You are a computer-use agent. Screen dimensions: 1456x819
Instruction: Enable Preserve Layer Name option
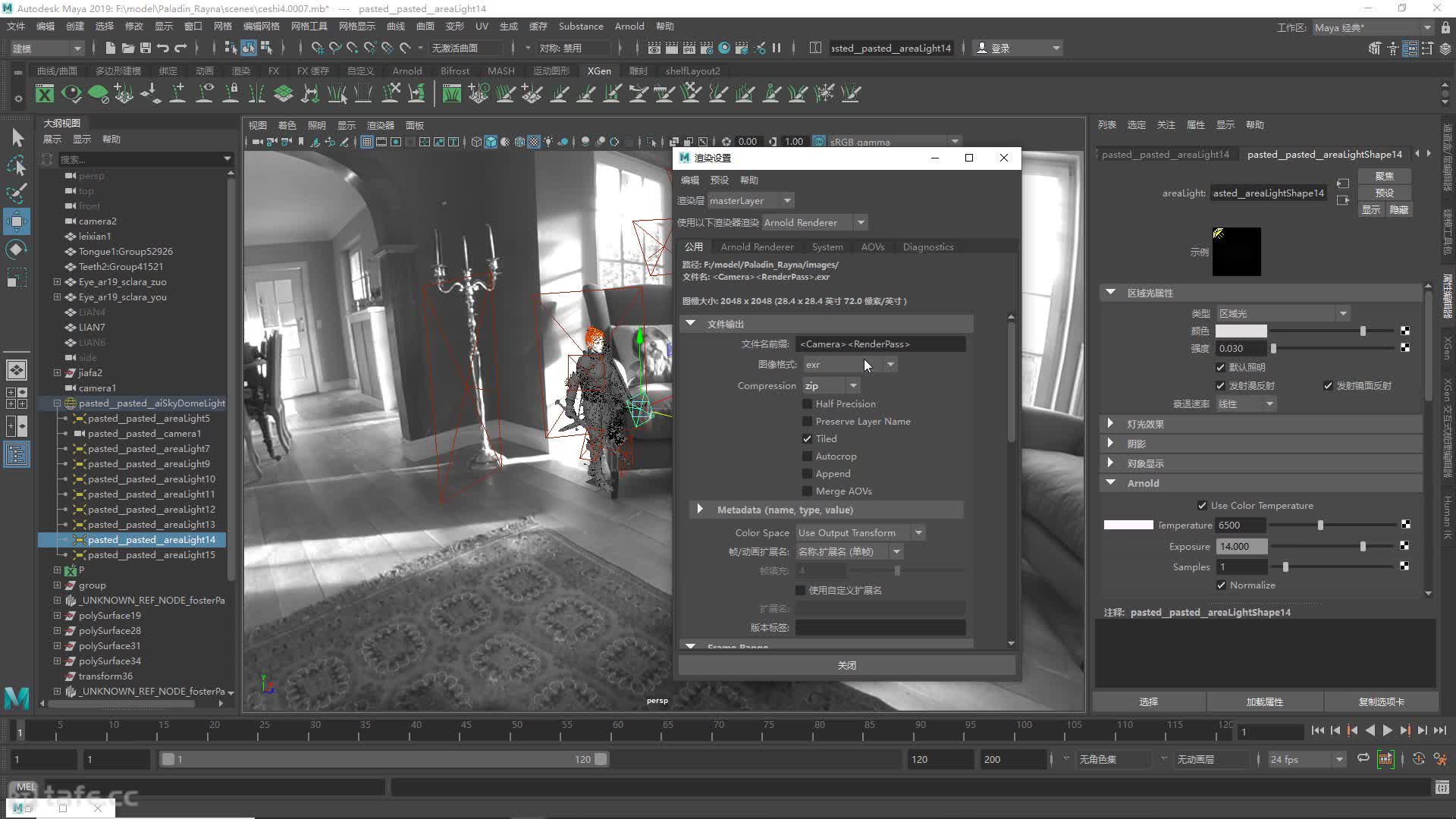(808, 422)
